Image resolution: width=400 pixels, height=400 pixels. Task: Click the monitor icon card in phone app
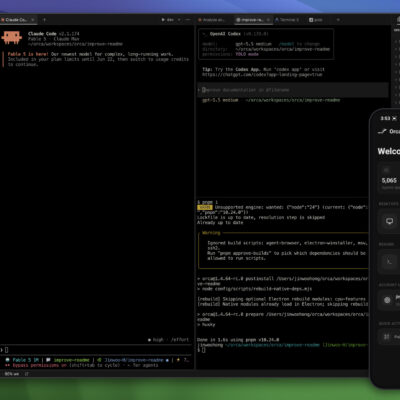point(389,221)
